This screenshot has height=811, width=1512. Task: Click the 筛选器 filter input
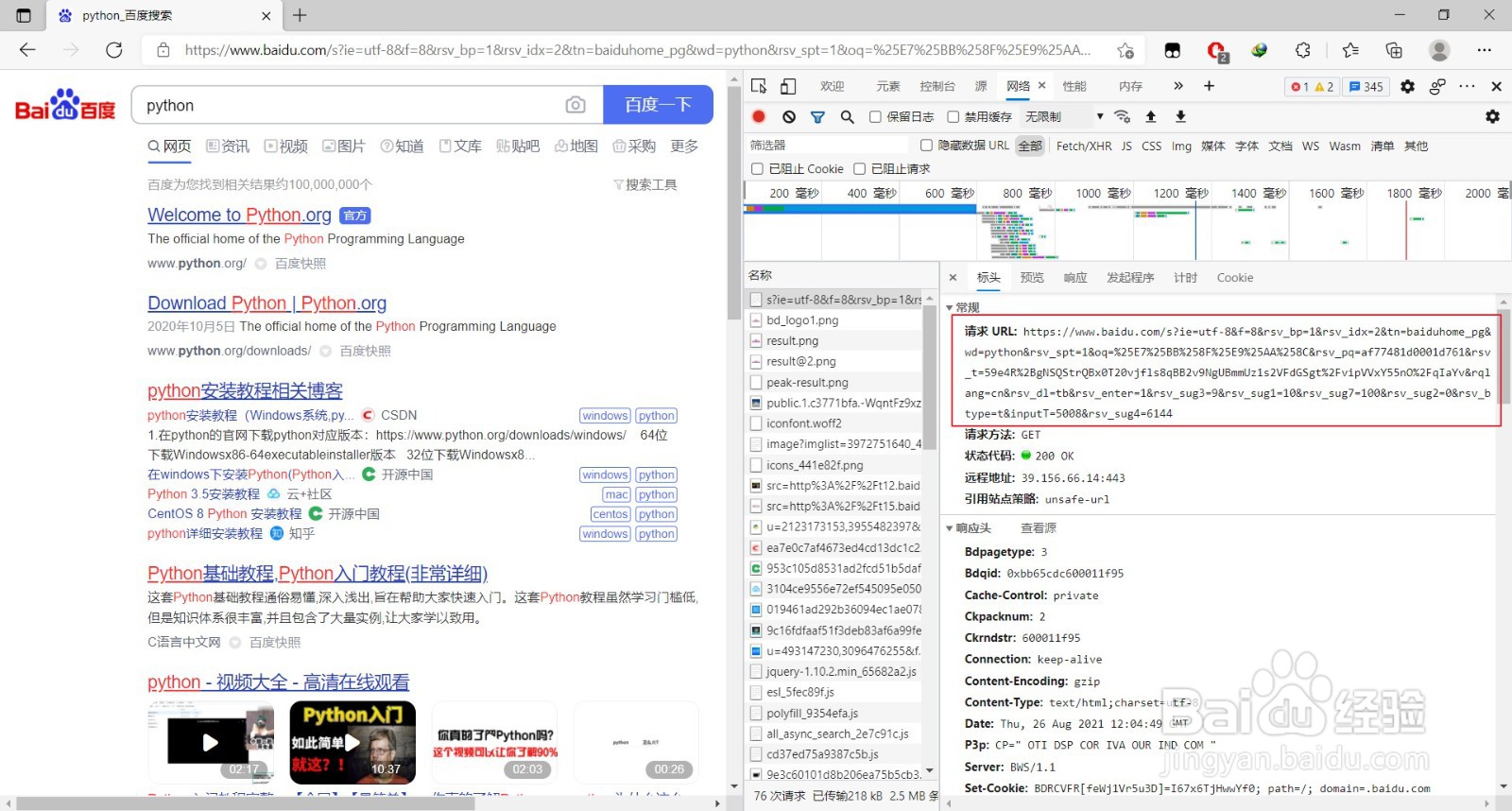click(x=828, y=145)
